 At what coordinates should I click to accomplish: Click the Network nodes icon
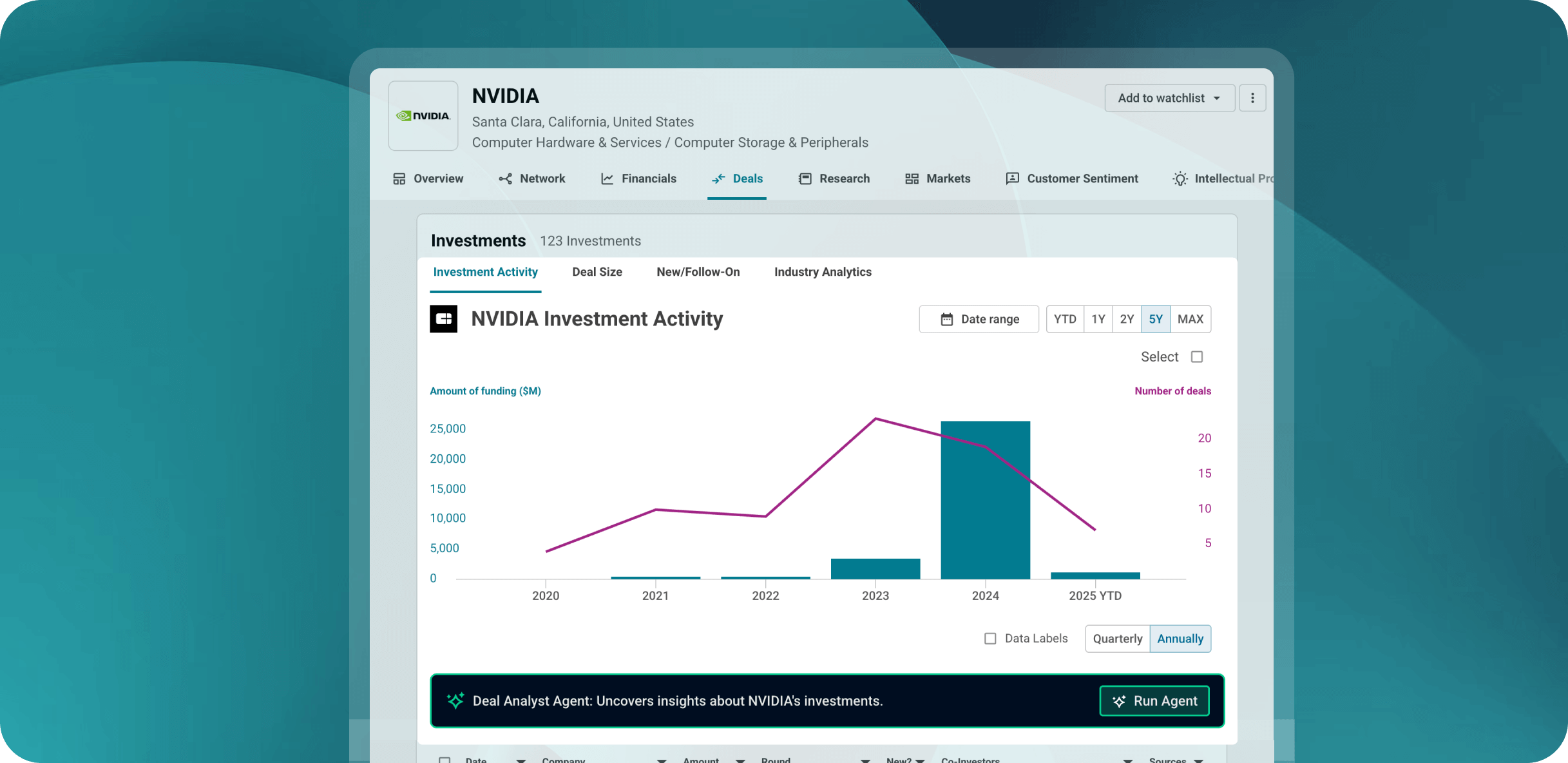[x=506, y=179]
